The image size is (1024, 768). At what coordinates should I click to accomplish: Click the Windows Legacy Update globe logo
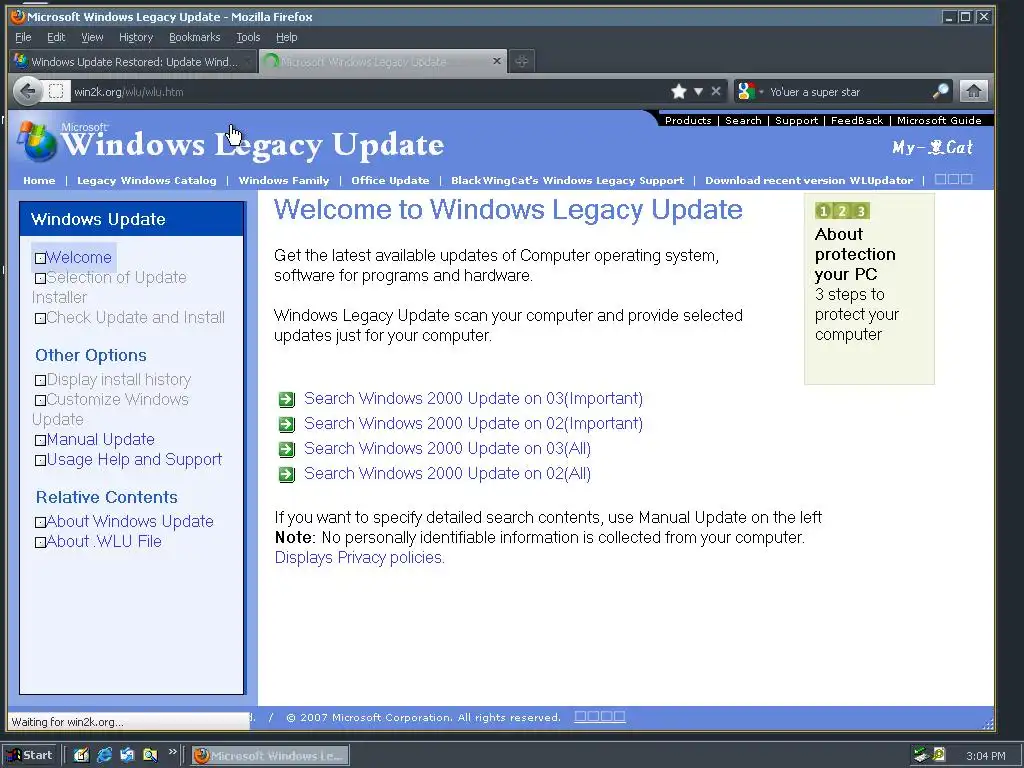(37, 141)
